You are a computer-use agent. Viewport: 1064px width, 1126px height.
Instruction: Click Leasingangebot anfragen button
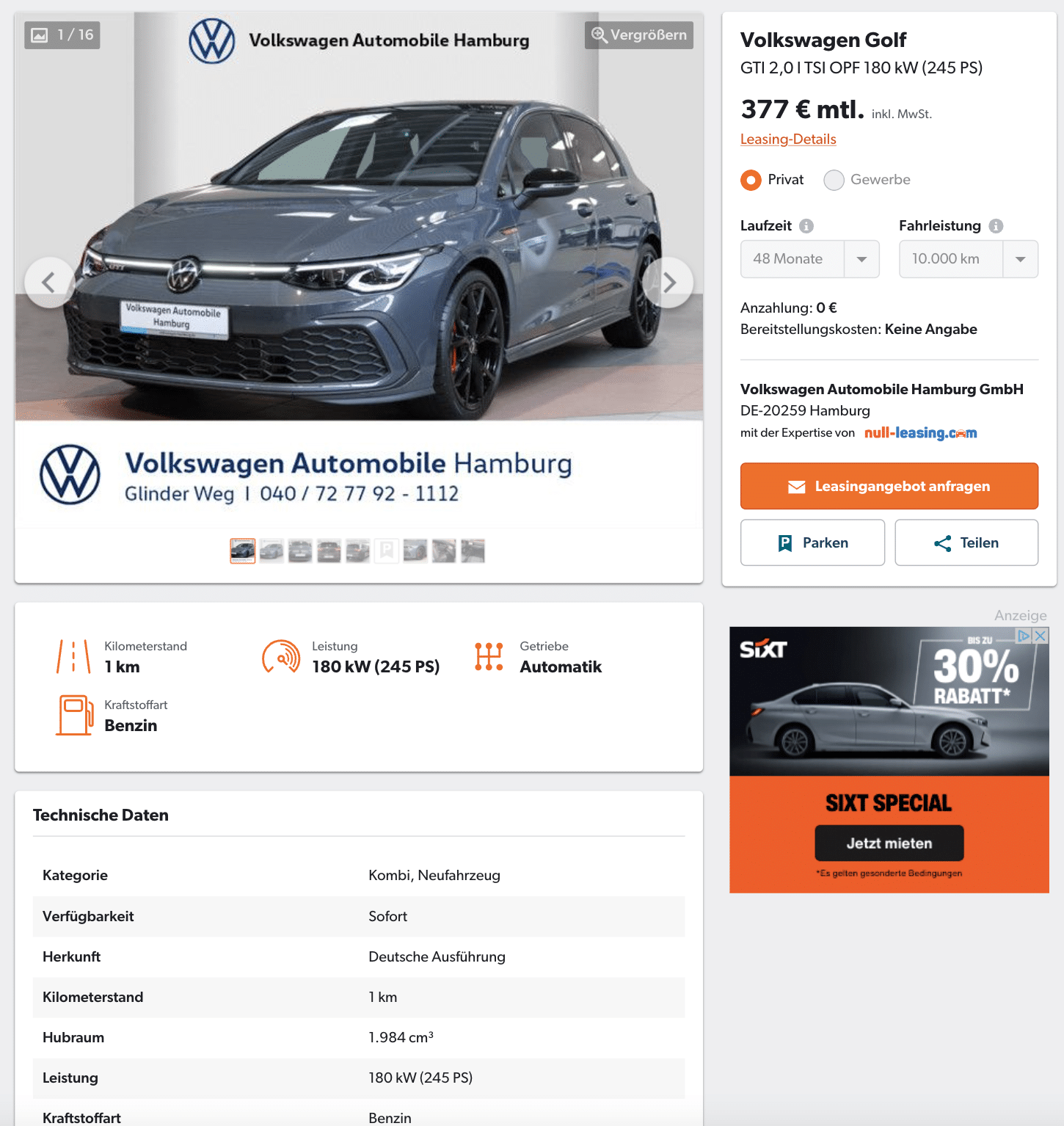[x=889, y=486]
